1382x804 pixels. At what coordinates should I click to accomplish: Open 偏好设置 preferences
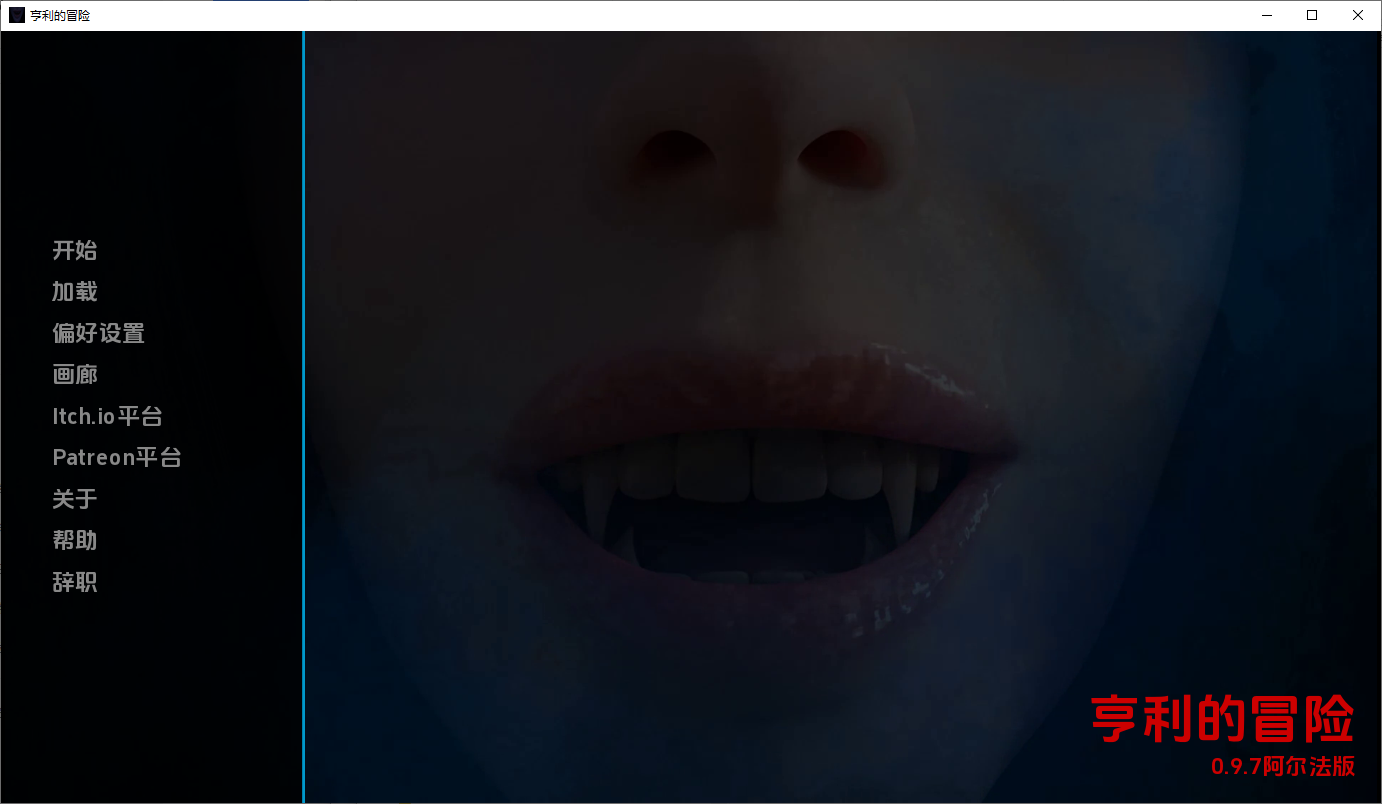(x=99, y=333)
